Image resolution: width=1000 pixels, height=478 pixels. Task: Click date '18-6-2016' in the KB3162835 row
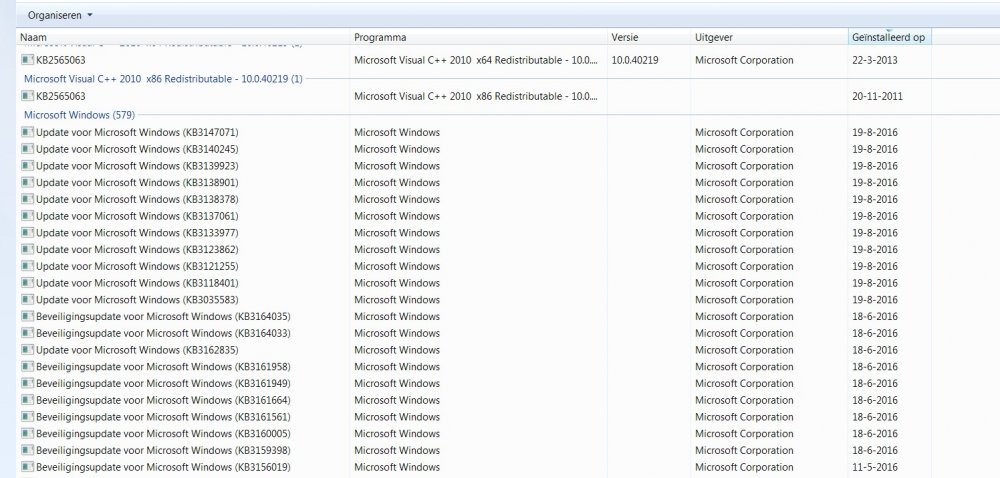click(x=874, y=350)
